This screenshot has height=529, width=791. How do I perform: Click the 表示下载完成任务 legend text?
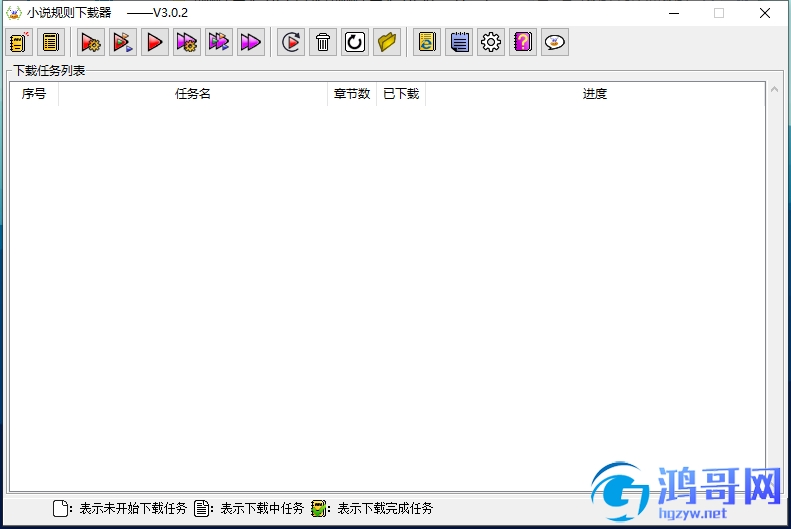[x=385, y=508]
